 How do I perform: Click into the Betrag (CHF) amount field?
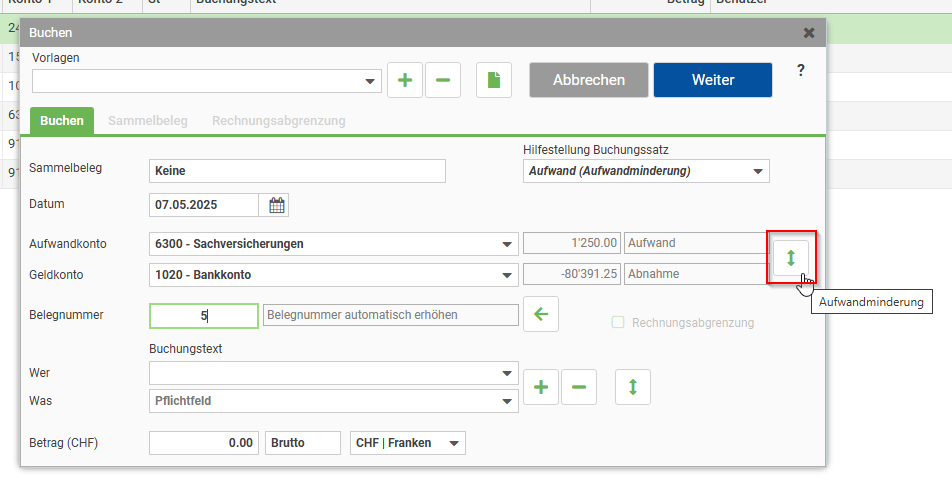(x=204, y=443)
